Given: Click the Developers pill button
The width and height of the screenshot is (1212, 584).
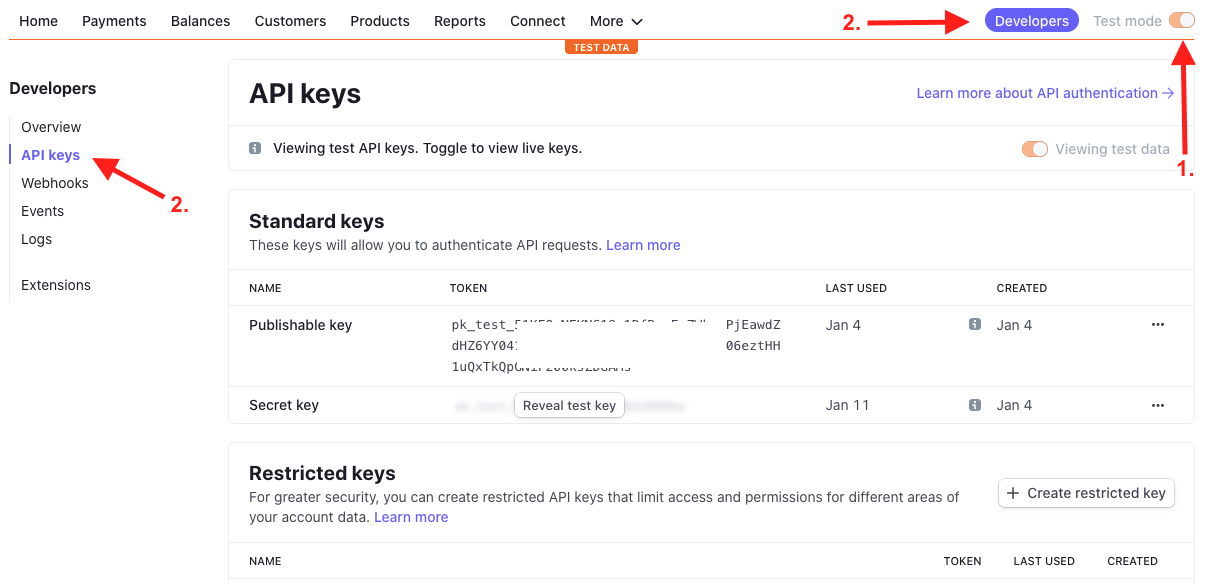Looking at the screenshot, I should [x=1032, y=20].
